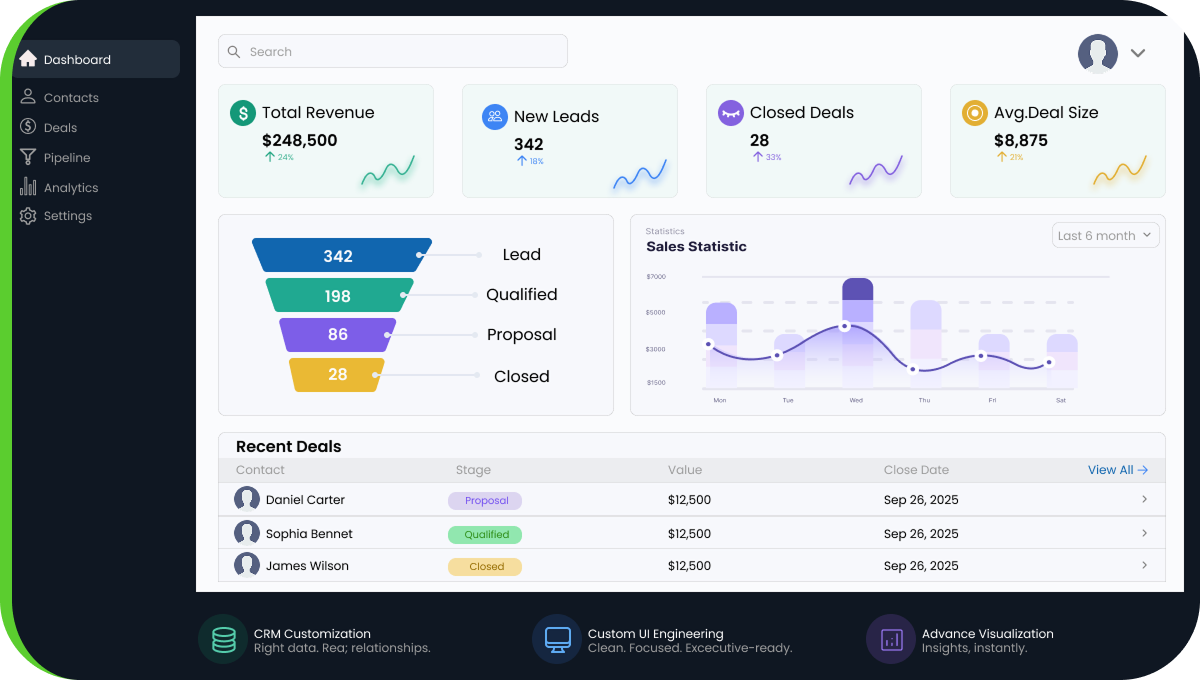This screenshot has width=1200, height=680.
Task: Click the Close Date column header
Action: [x=916, y=470]
